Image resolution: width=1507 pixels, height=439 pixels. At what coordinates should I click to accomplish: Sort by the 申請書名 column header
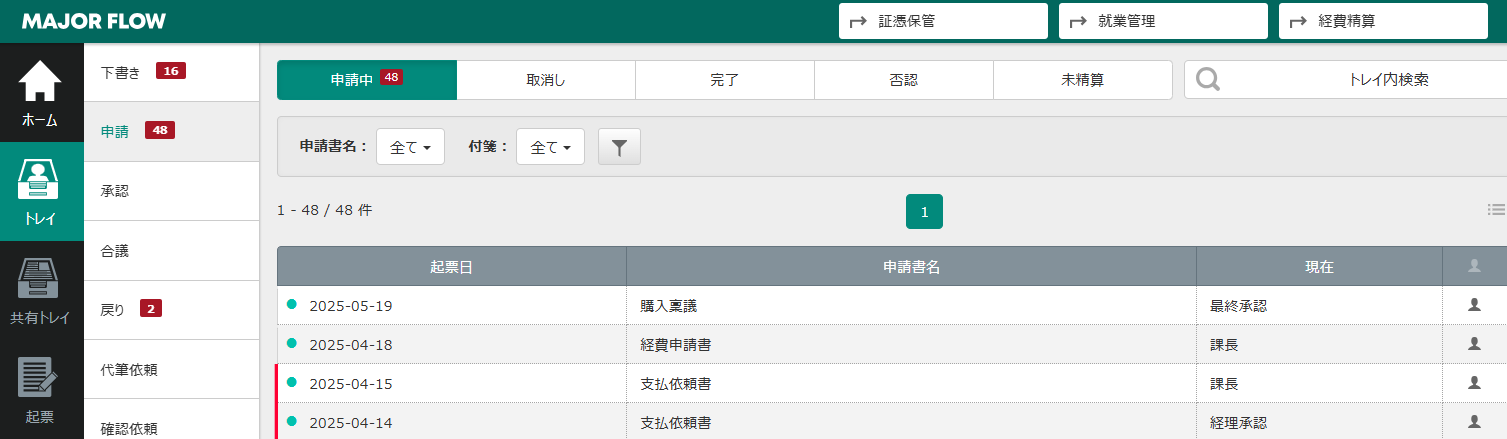click(x=911, y=267)
